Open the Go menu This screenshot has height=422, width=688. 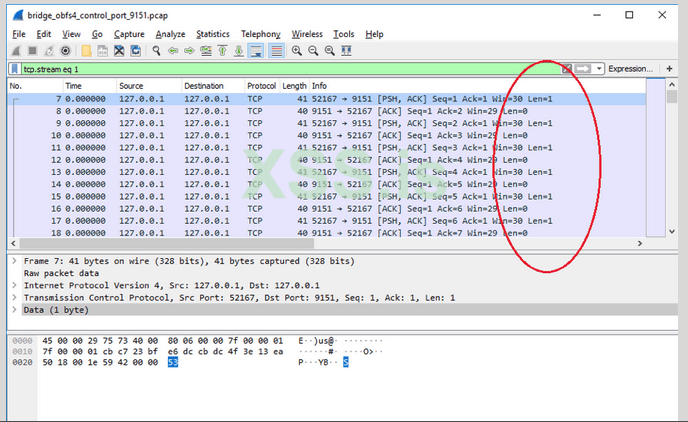point(97,34)
